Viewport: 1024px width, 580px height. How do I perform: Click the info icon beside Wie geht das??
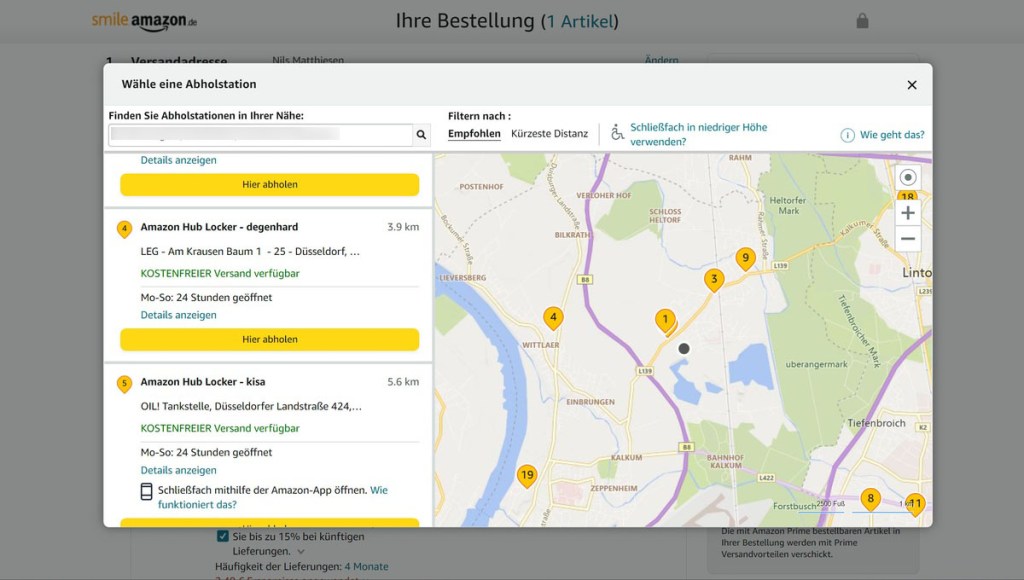coord(847,135)
